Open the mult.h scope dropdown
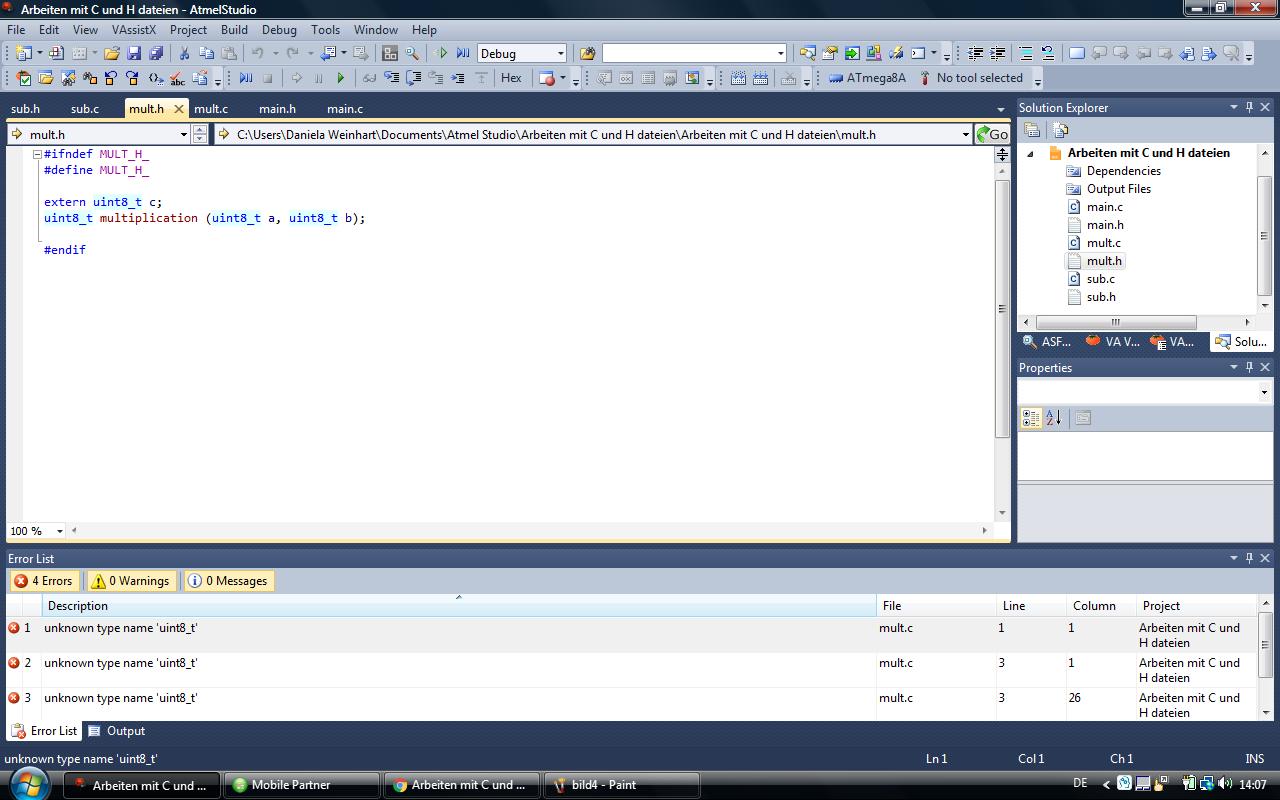The width and height of the screenshot is (1280, 800). [x=183, y=134]
